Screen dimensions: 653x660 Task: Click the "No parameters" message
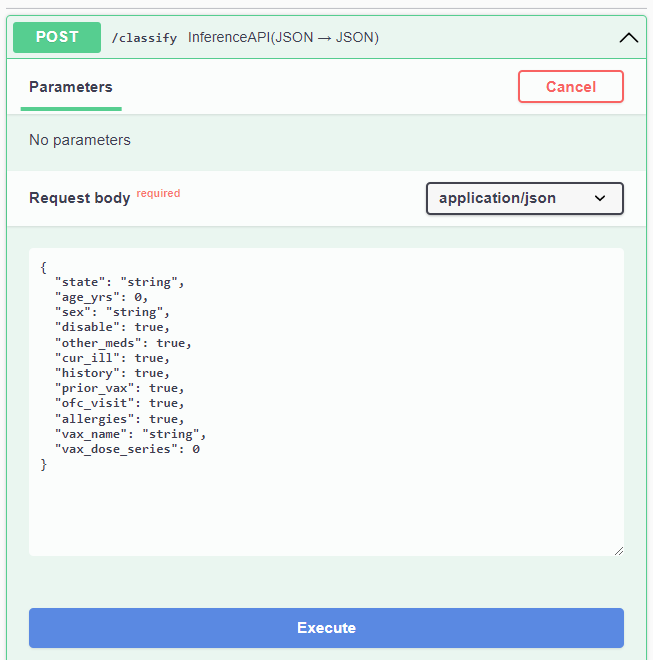(80, 140)
